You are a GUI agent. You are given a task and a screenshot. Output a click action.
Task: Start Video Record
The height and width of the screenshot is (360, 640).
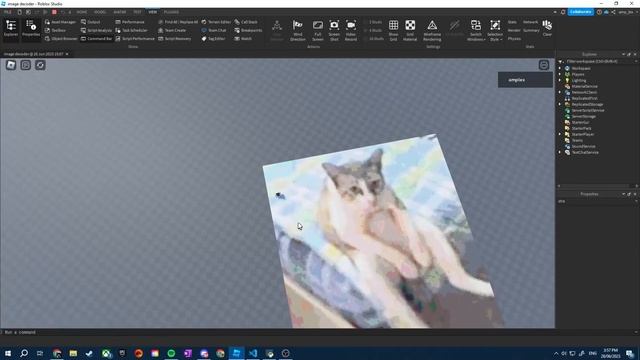click(351, 30)
